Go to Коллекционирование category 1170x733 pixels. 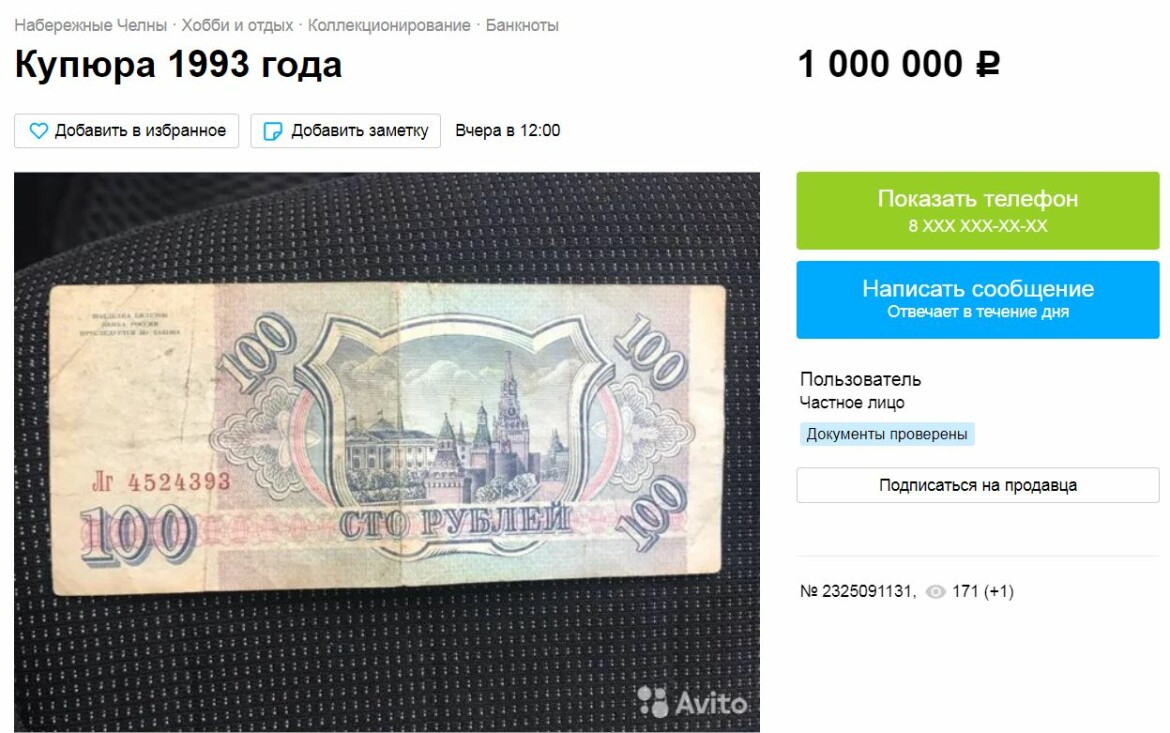[x=389, y=25]
